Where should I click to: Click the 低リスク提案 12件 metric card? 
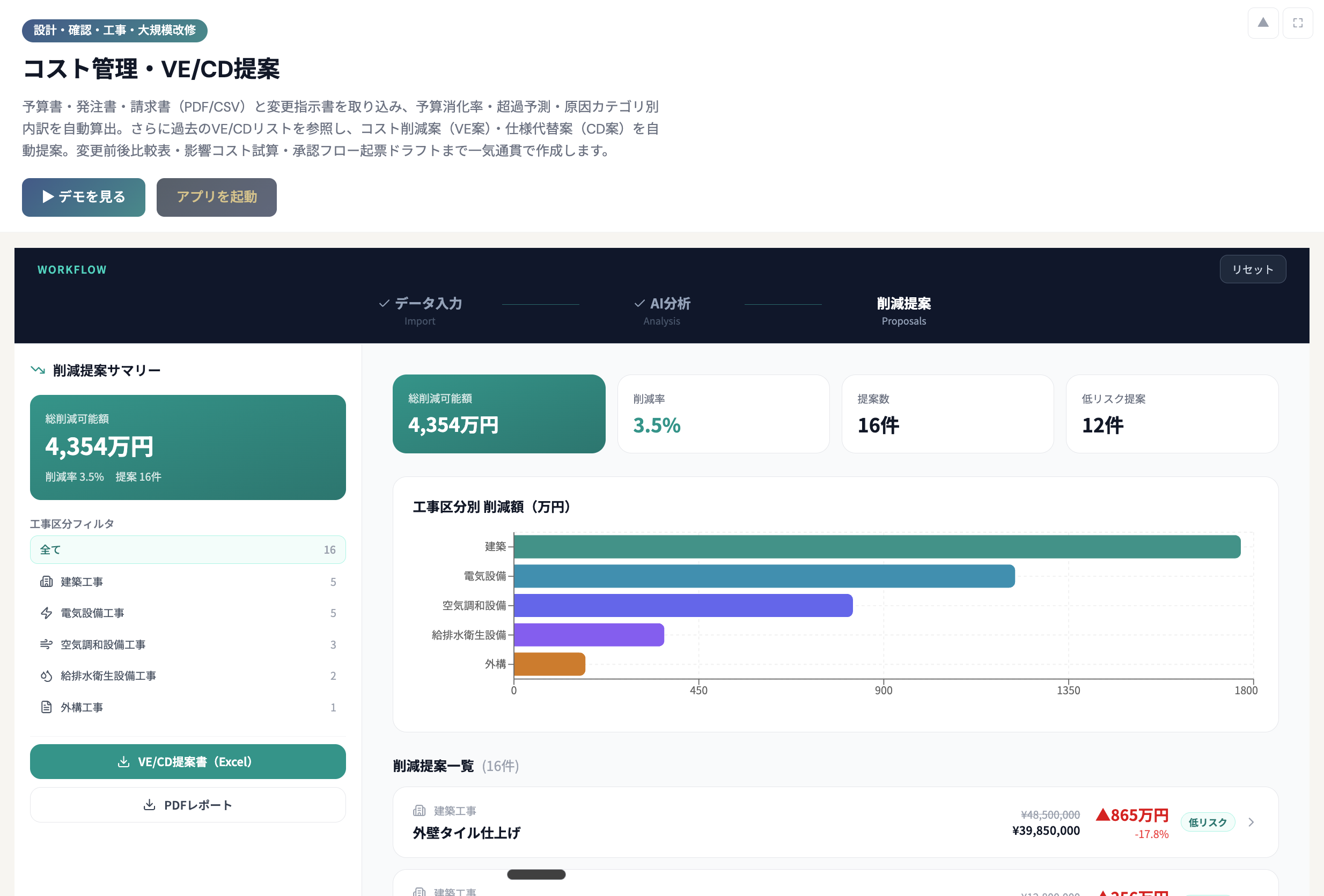coord(1173,414)
